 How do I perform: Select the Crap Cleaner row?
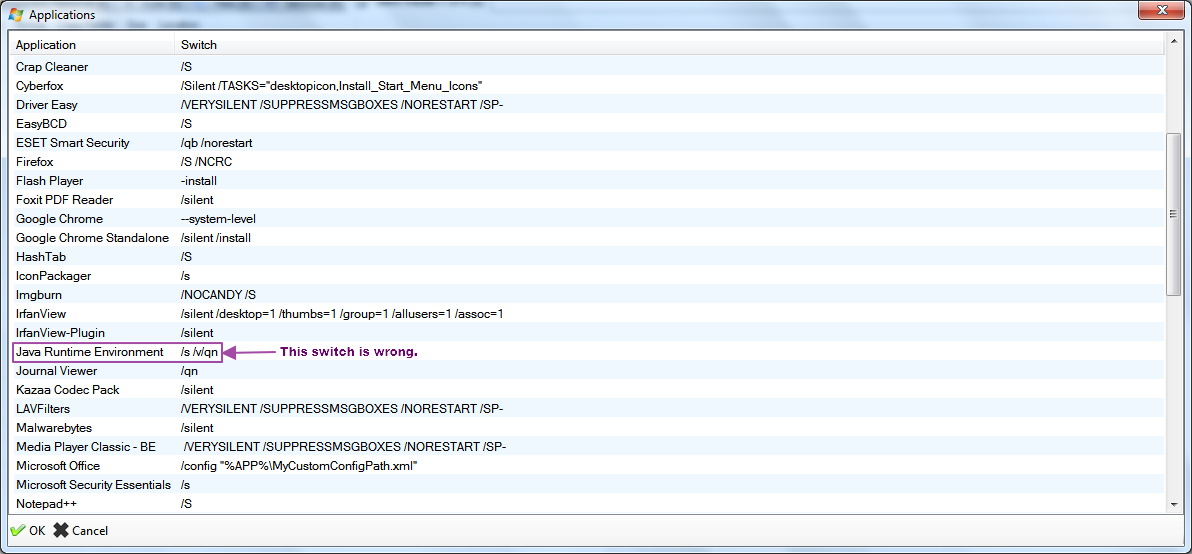click(x=52, y=67)
